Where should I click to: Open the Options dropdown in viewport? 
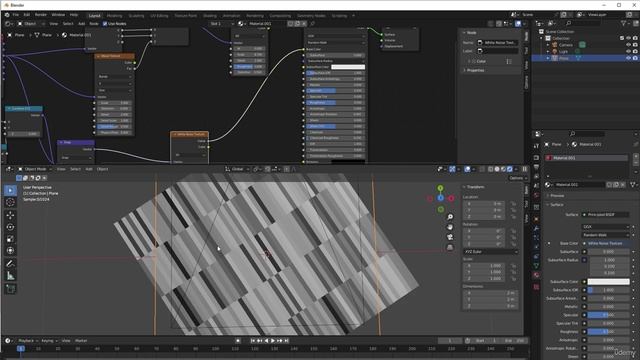pyautogui.click(x=517, y=178)
